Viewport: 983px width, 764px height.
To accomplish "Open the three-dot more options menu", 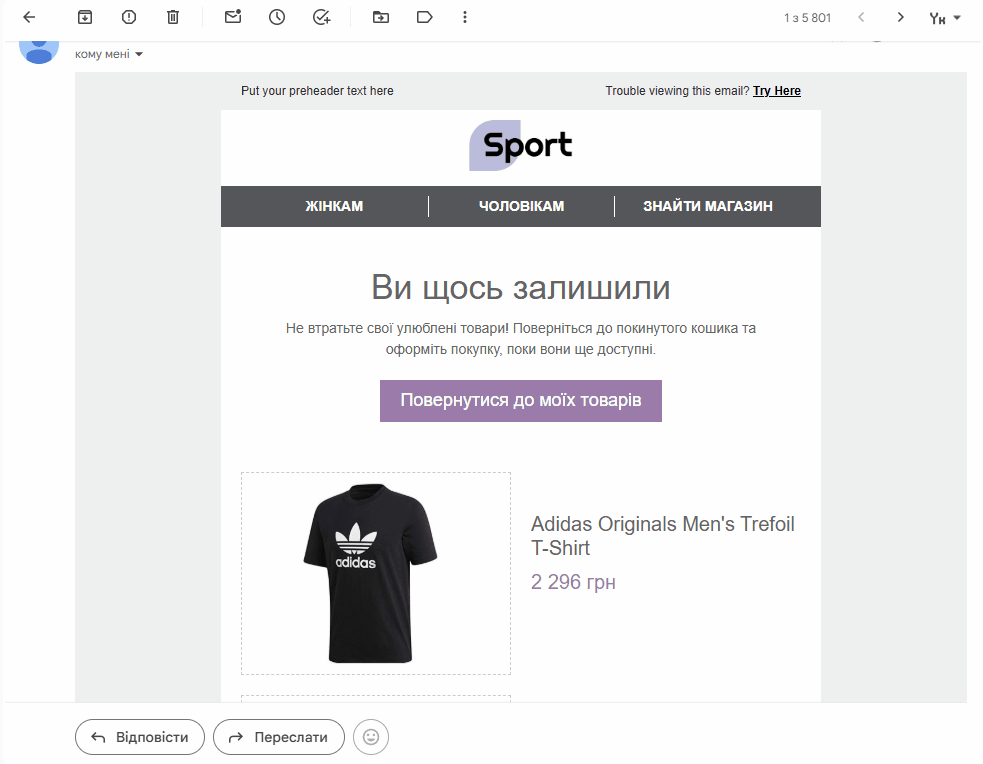I will point(465,18).
